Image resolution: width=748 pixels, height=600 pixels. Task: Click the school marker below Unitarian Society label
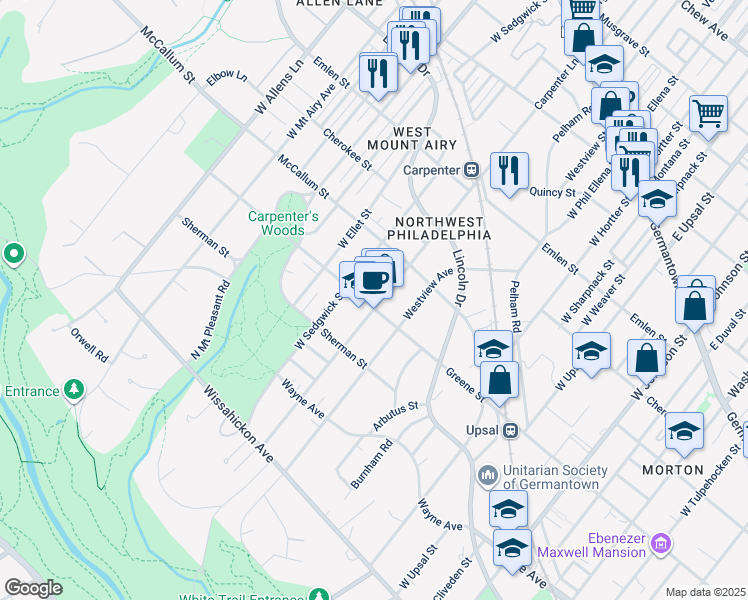point(508,509)
